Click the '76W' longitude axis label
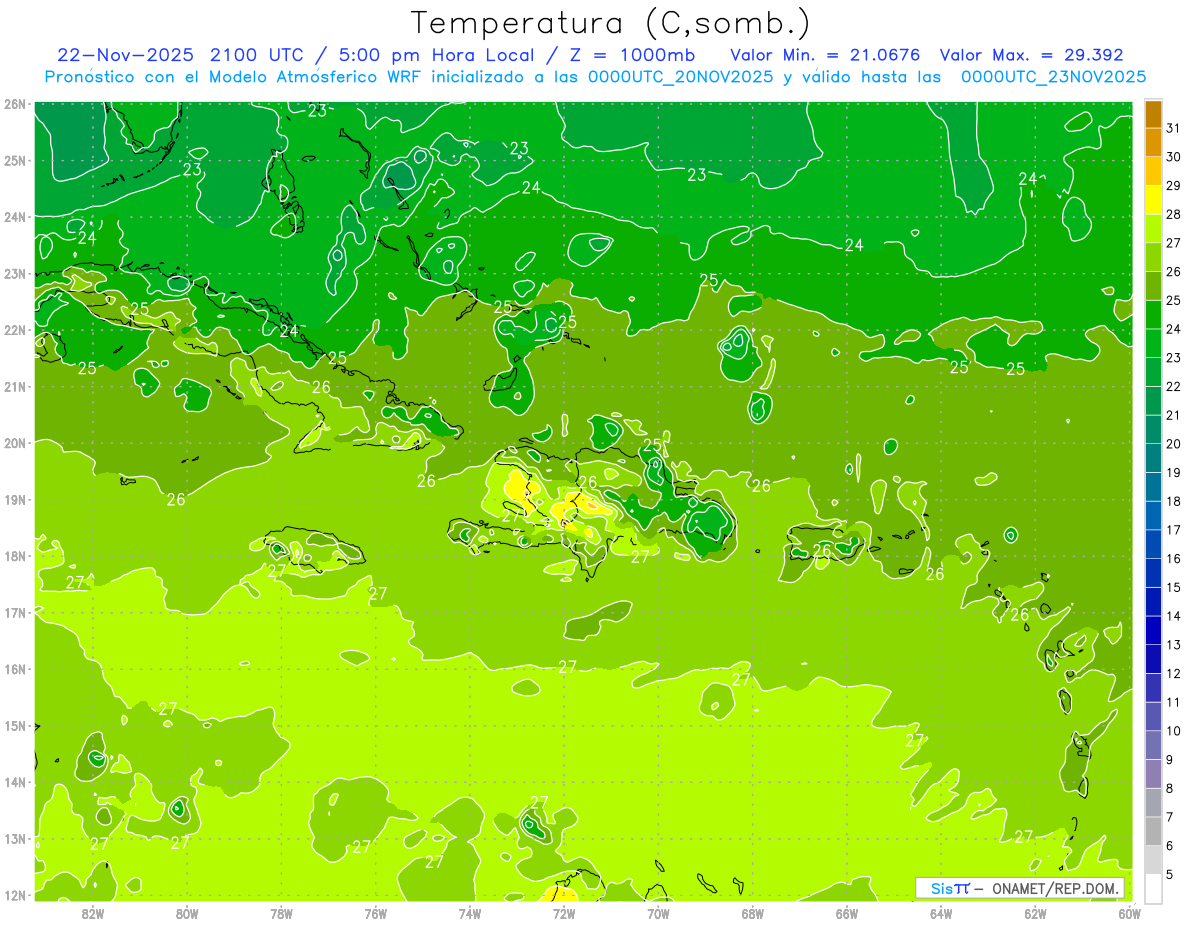This screenshot has height=927, width=1200. 376,913
